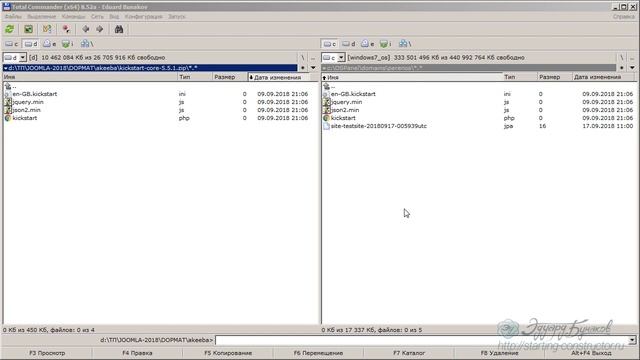Click F4 Правка button

pos(137,353)
